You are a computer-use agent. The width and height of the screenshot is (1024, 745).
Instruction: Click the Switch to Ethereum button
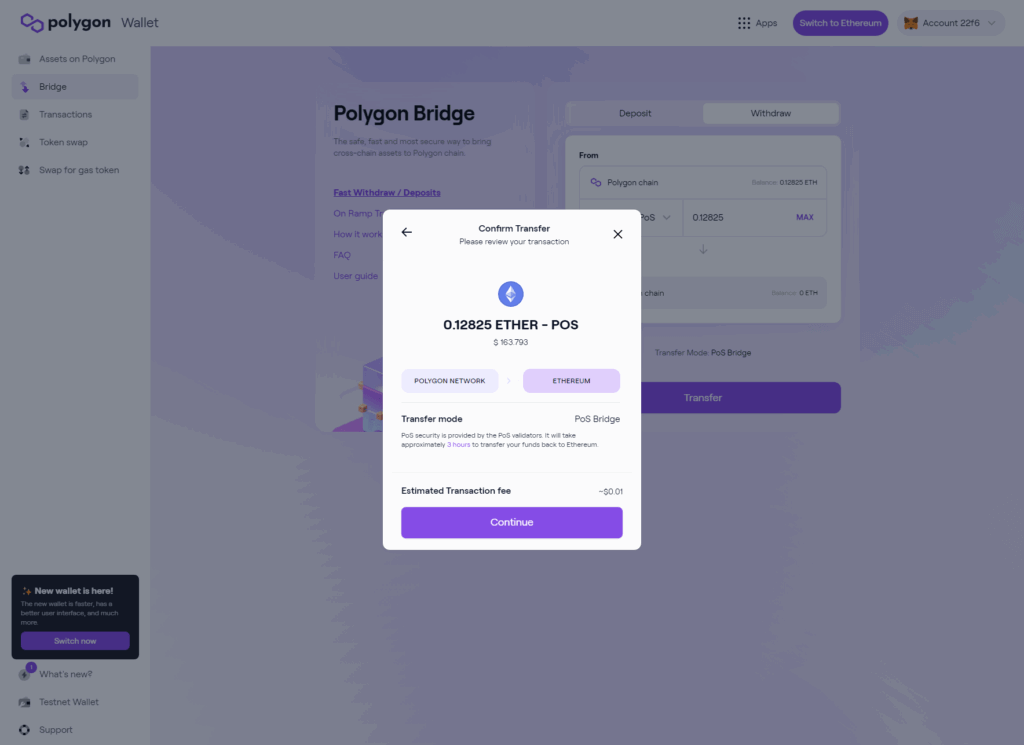click(840, 23)
